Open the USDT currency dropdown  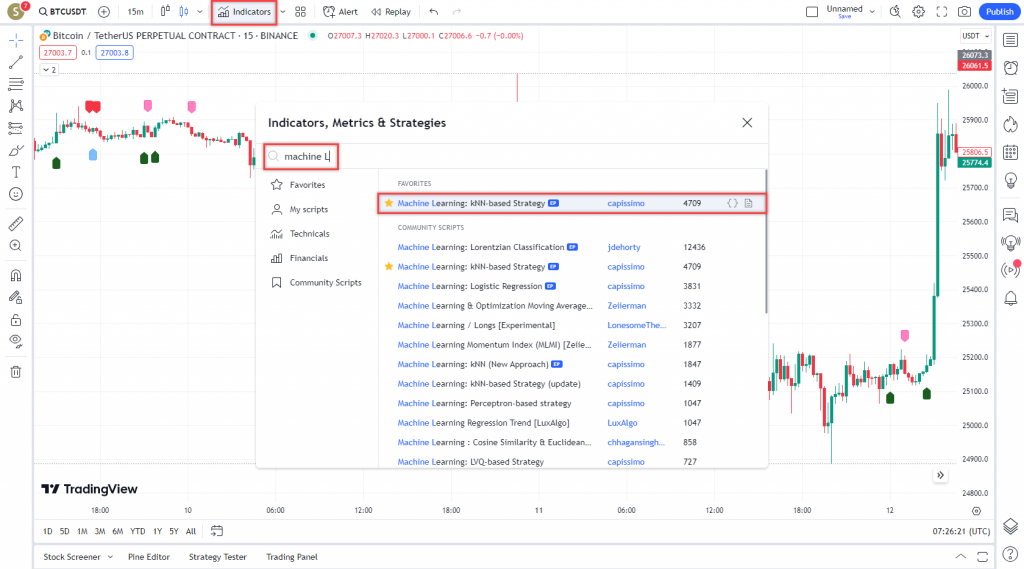tap(973, 35)
